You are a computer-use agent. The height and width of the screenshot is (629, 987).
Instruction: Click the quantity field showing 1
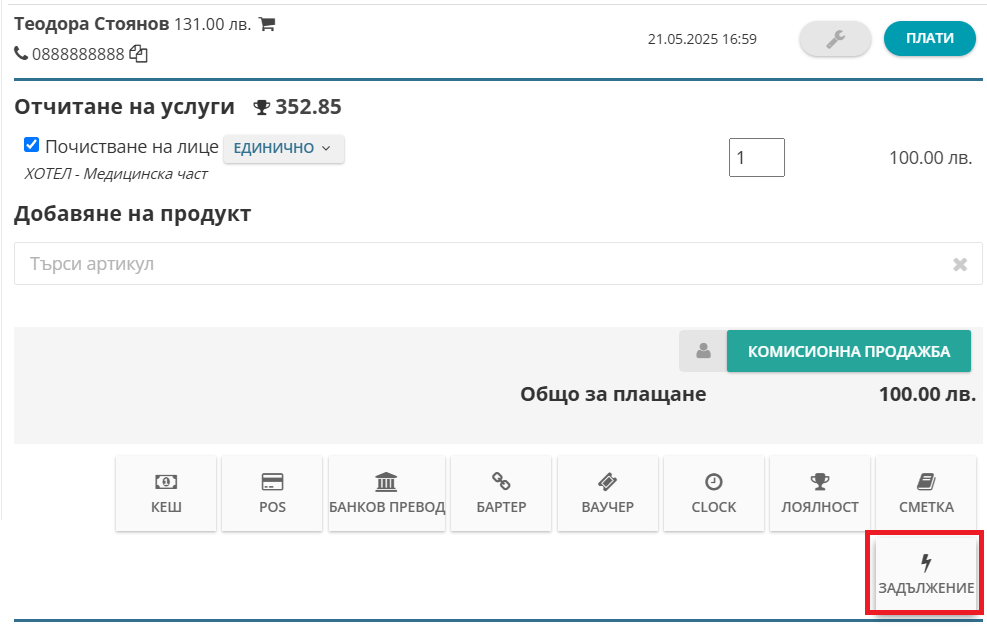click(757, 157)
